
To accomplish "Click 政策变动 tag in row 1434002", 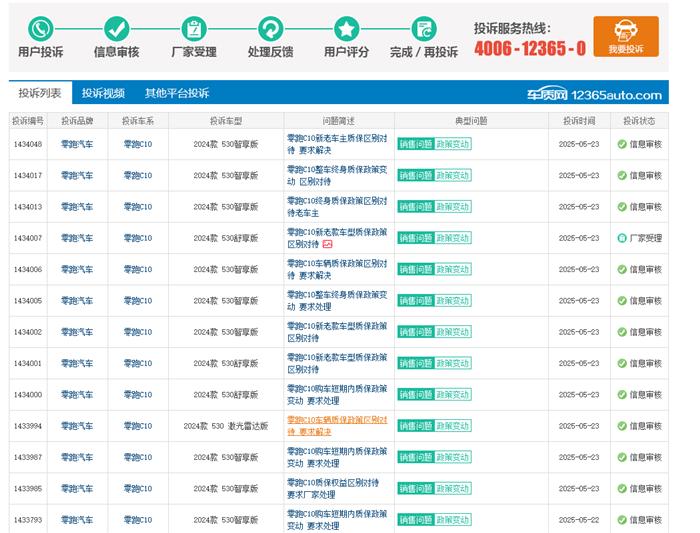I will [453, 332].
